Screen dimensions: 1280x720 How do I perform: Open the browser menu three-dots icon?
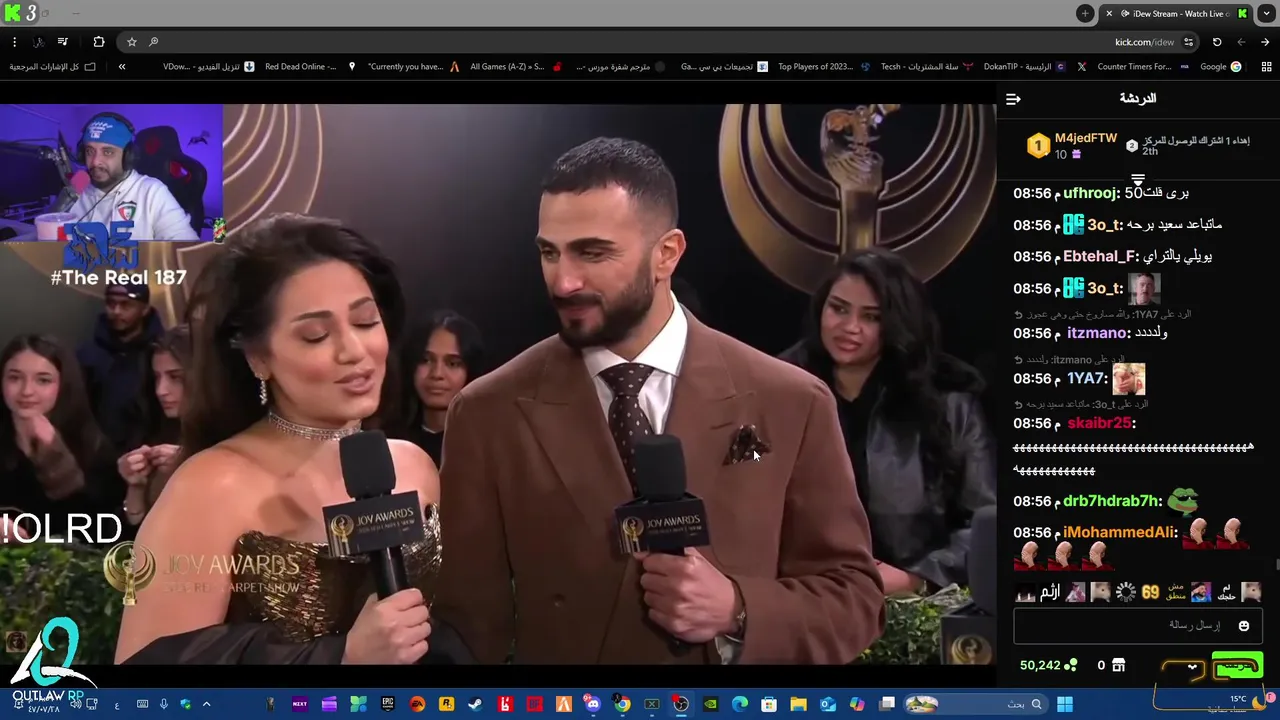pyautogui.click(x=14, y=42)
